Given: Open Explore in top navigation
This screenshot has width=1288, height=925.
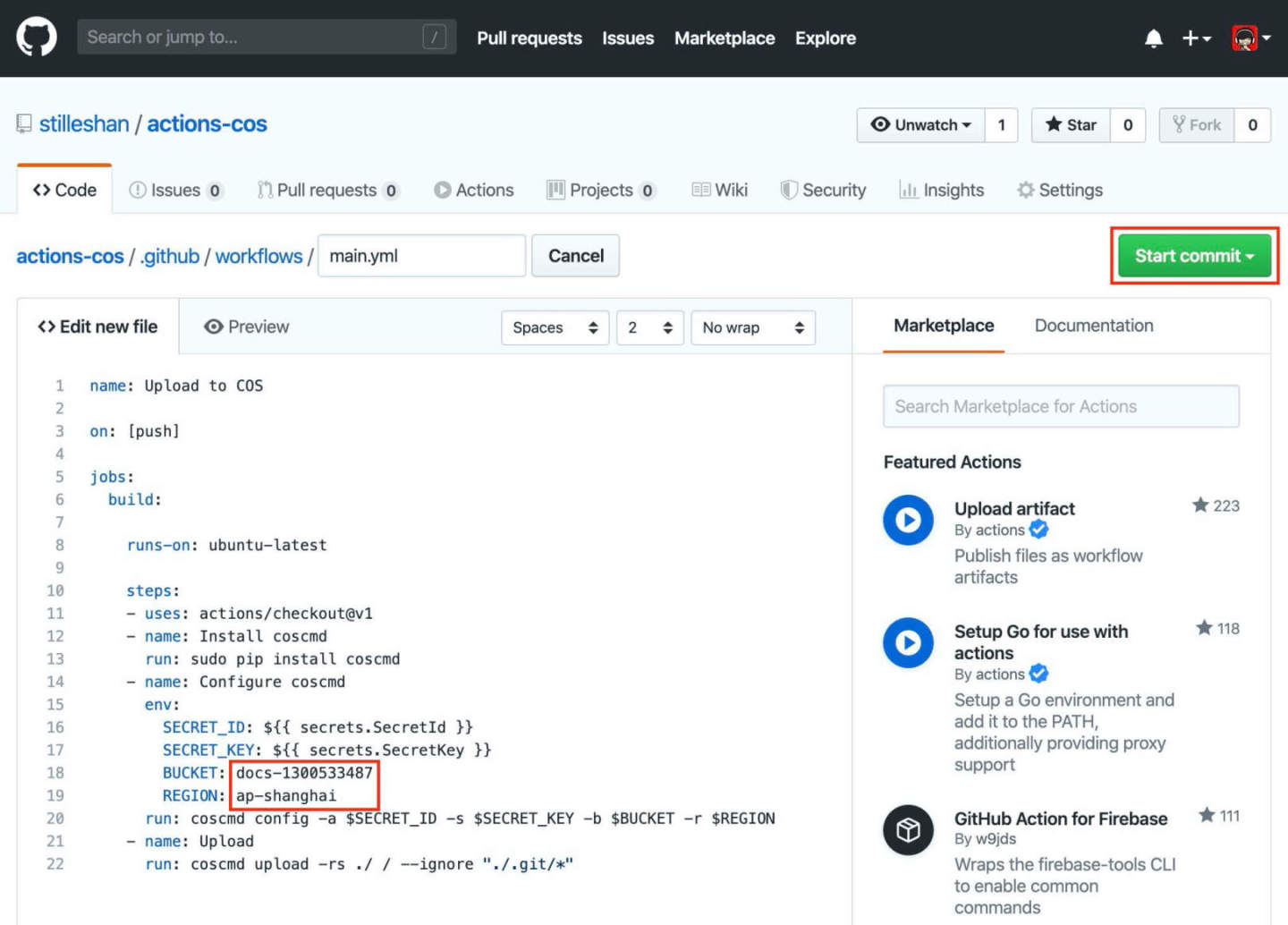Looking at the screenshot, I should tap(826, 38).
